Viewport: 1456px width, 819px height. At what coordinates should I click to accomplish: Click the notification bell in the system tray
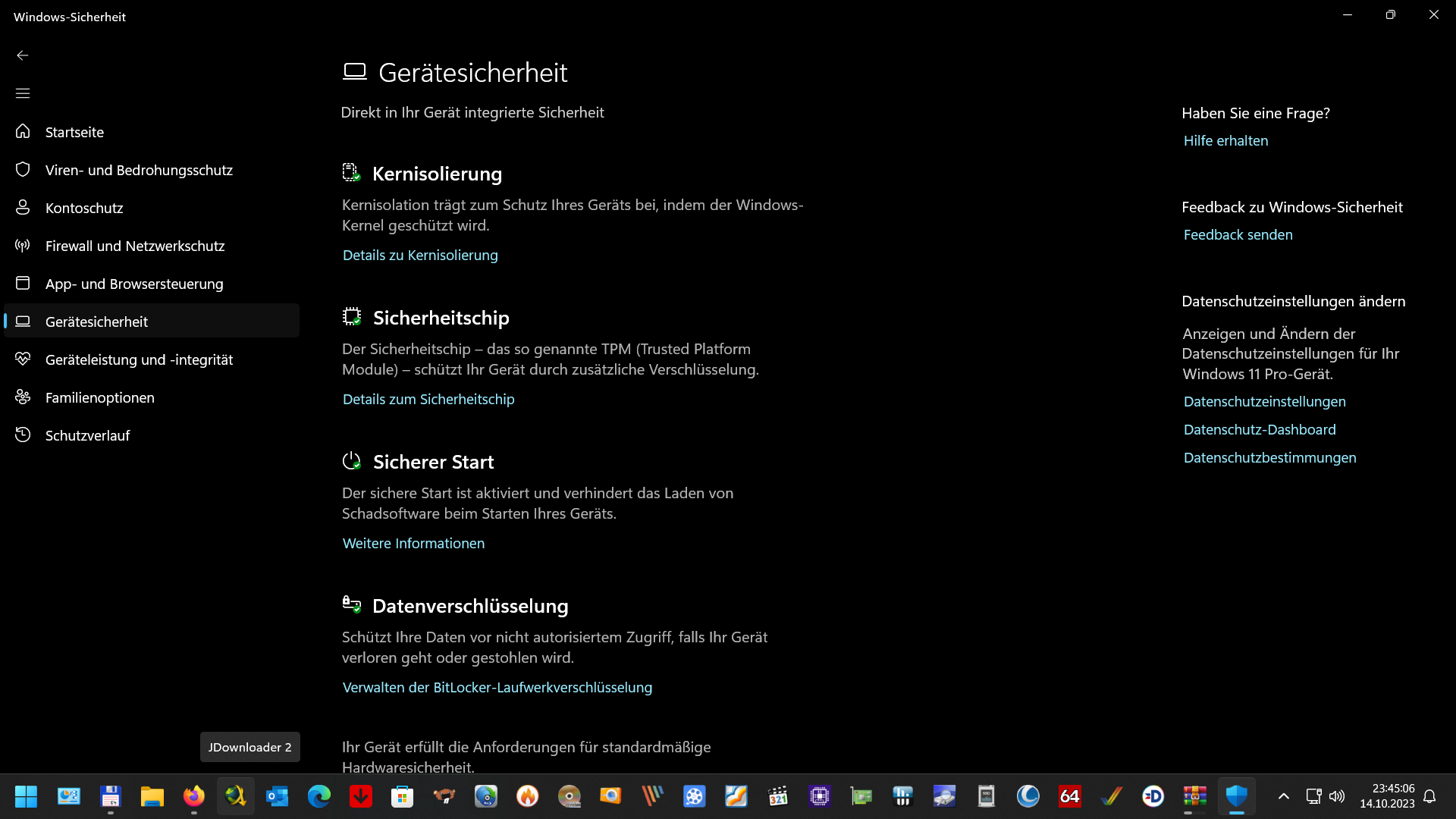(1430, 797)
